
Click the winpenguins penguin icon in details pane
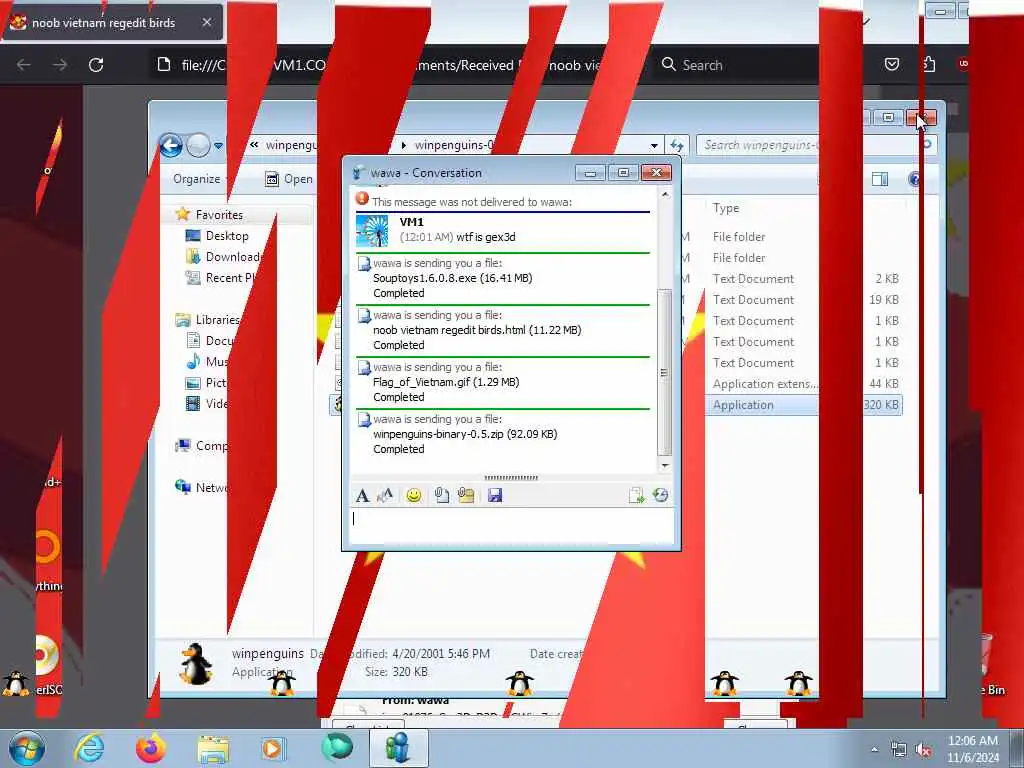click(196, 664)
